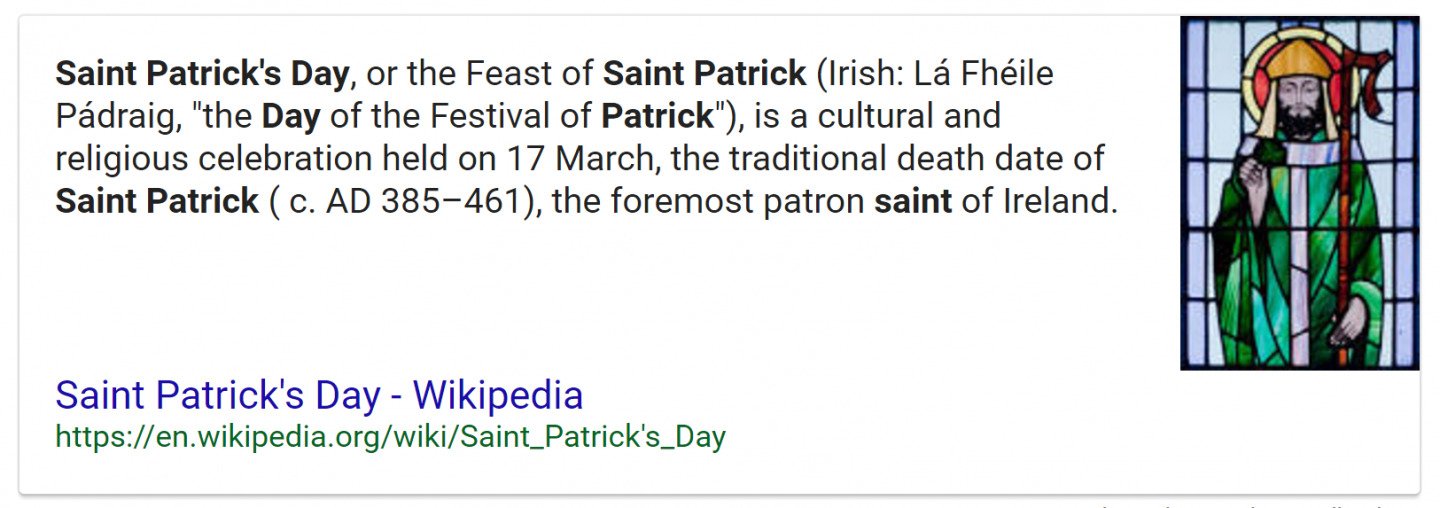Screen dimensions: 1440x508
Task: Click bold "Saint Patrick" before "( c. AD"
Action: pyautogui.click(x=157, y=202)
